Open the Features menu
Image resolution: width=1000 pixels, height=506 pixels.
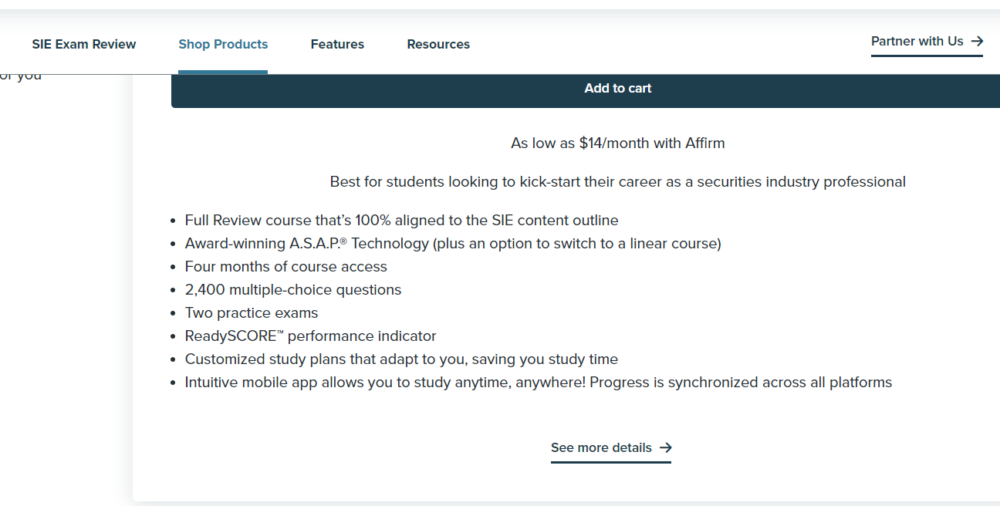[x=337, y=44]
